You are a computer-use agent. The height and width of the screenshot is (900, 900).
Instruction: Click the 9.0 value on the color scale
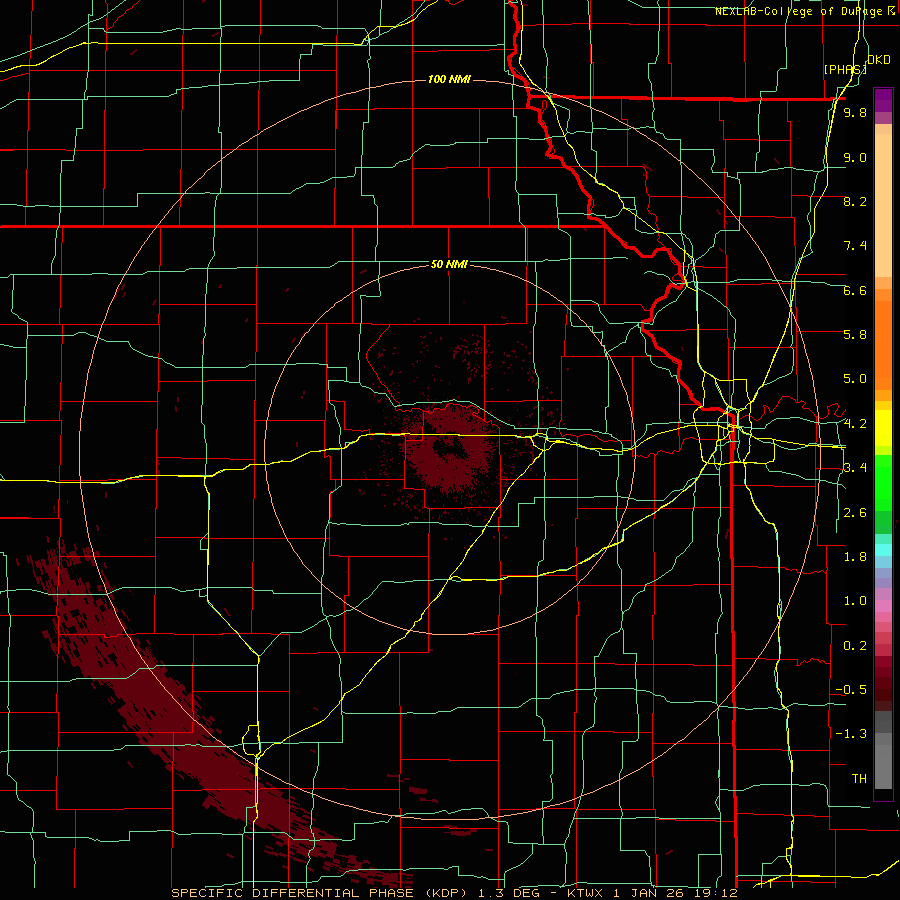point(855,157)
